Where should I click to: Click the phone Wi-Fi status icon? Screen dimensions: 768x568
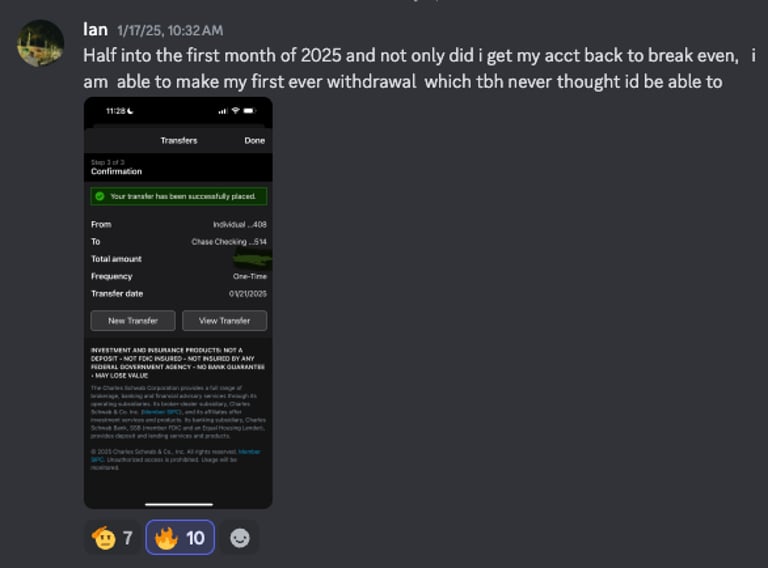pyautogui.click(x=236, y=111)
